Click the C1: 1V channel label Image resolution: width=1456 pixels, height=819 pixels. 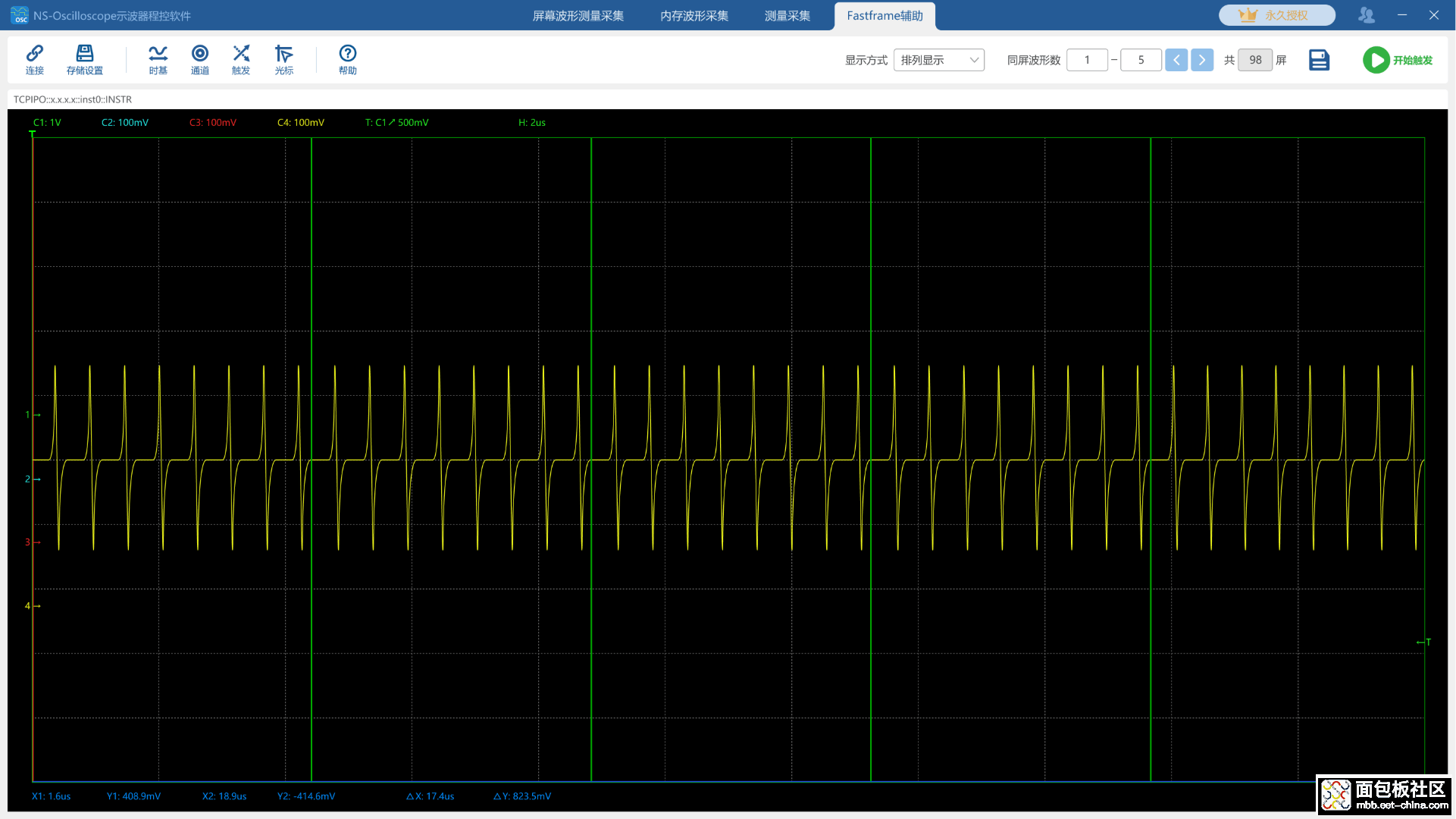[47, 122]
